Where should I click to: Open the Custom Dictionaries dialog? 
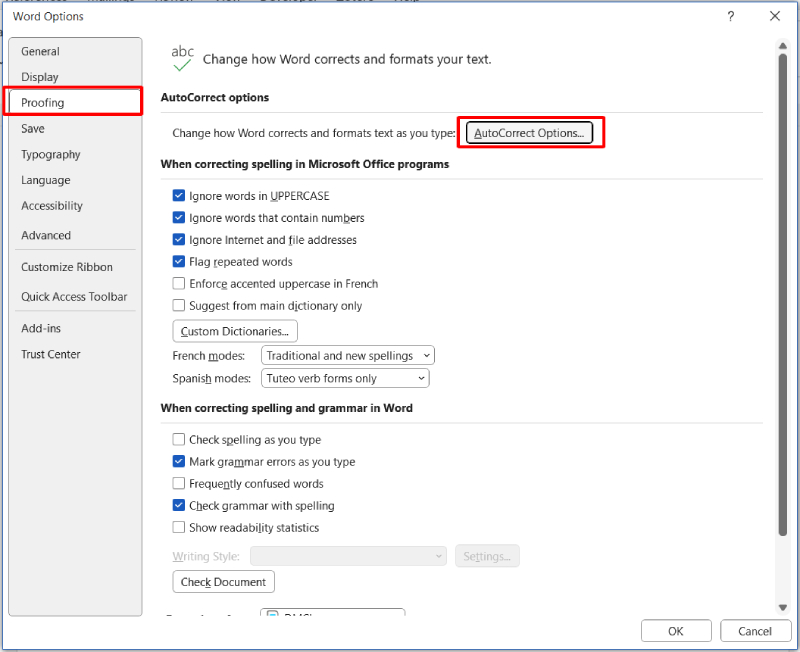point(234,330)
